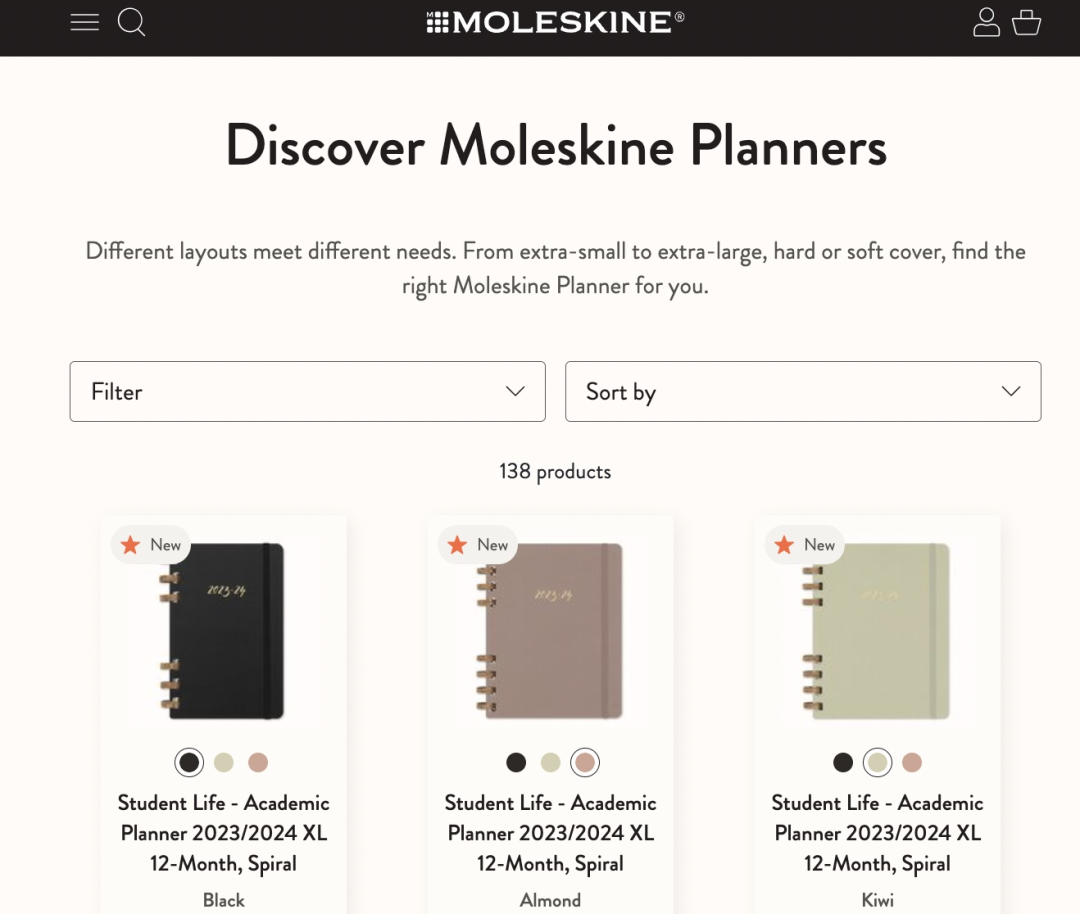Image resolution: width=1080 pixels, height=914 pixels.
Task: Open the hamburger navigation menu
Action: click(x=85, y=22)
